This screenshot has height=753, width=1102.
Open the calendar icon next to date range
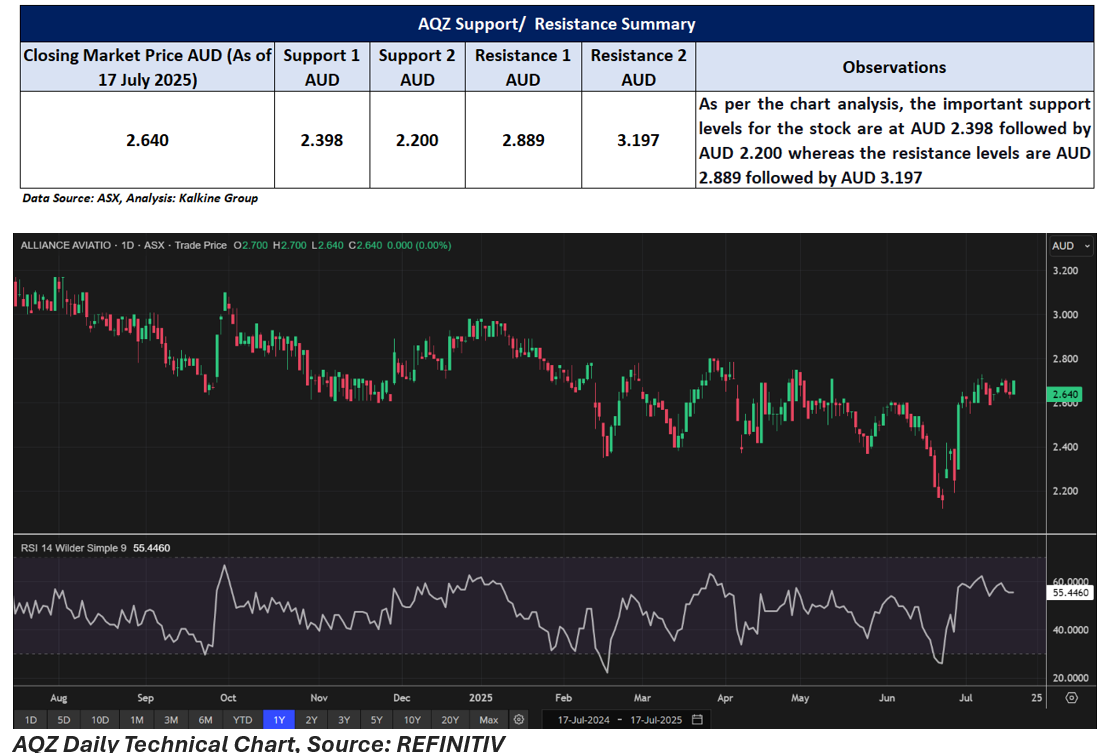pyautogui.click(x=696, y=719)
